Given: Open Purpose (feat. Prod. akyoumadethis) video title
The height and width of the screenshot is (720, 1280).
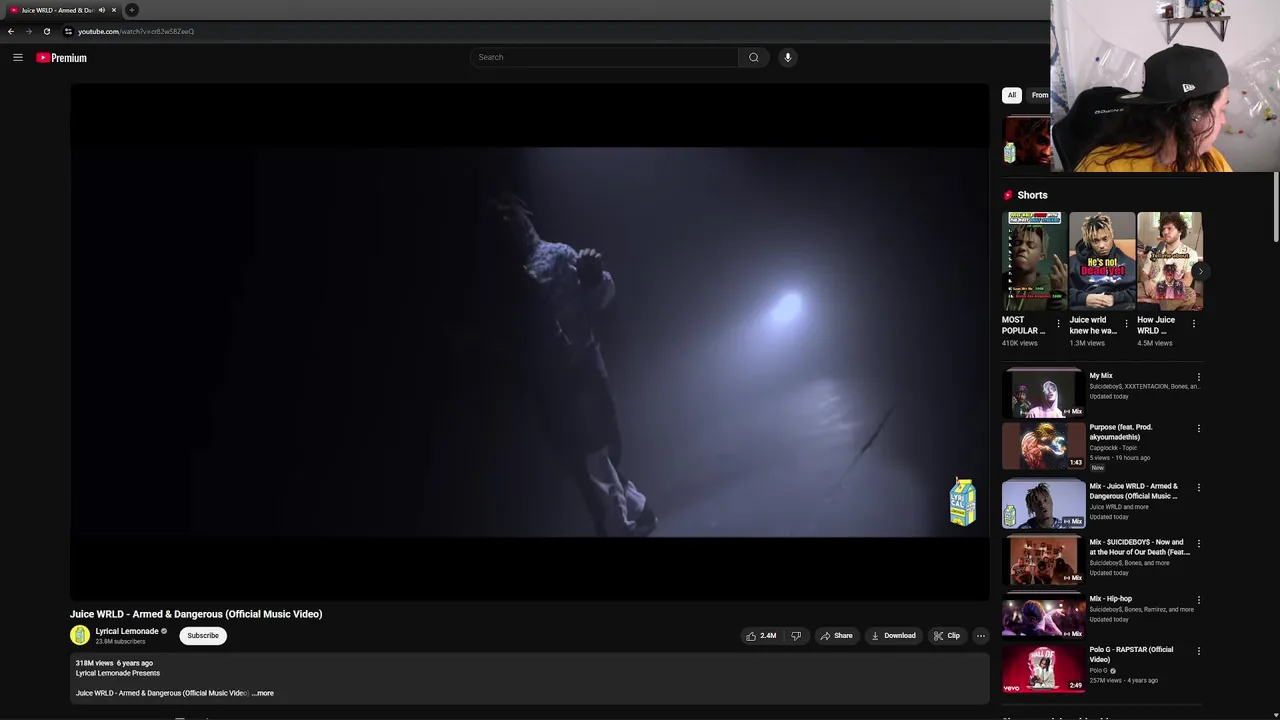Looking at the screenshot, I should (x=1121, y=432).
